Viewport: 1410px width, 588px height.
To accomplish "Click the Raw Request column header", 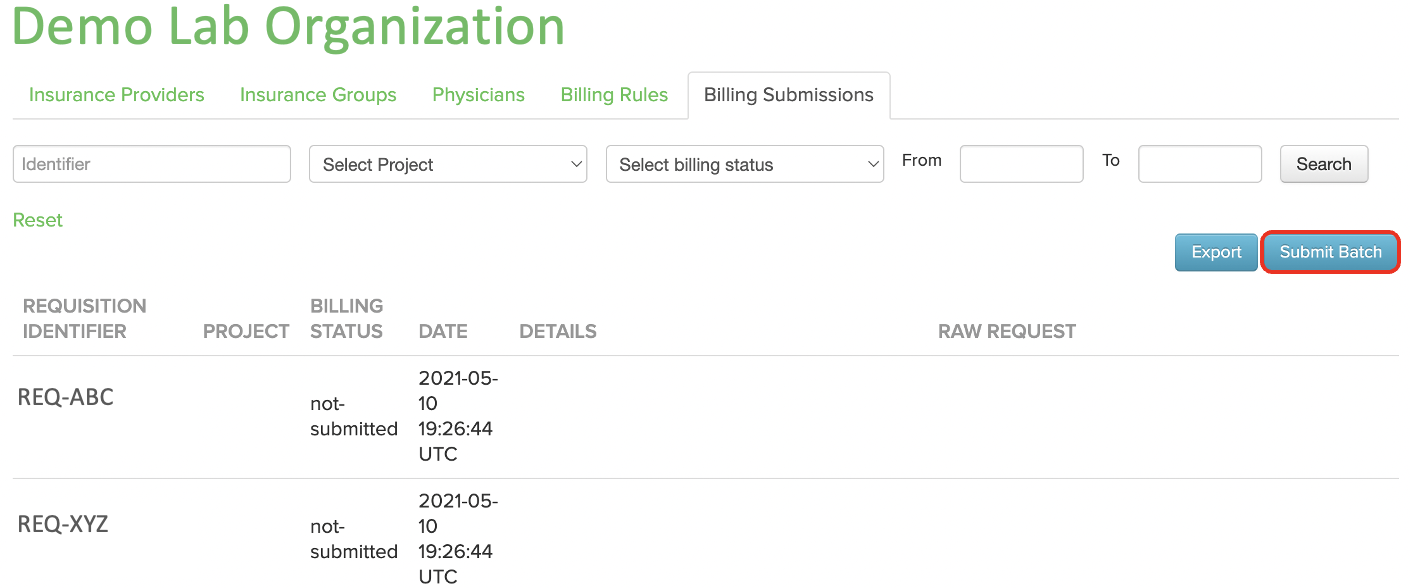I will [x=1007, y=332].
